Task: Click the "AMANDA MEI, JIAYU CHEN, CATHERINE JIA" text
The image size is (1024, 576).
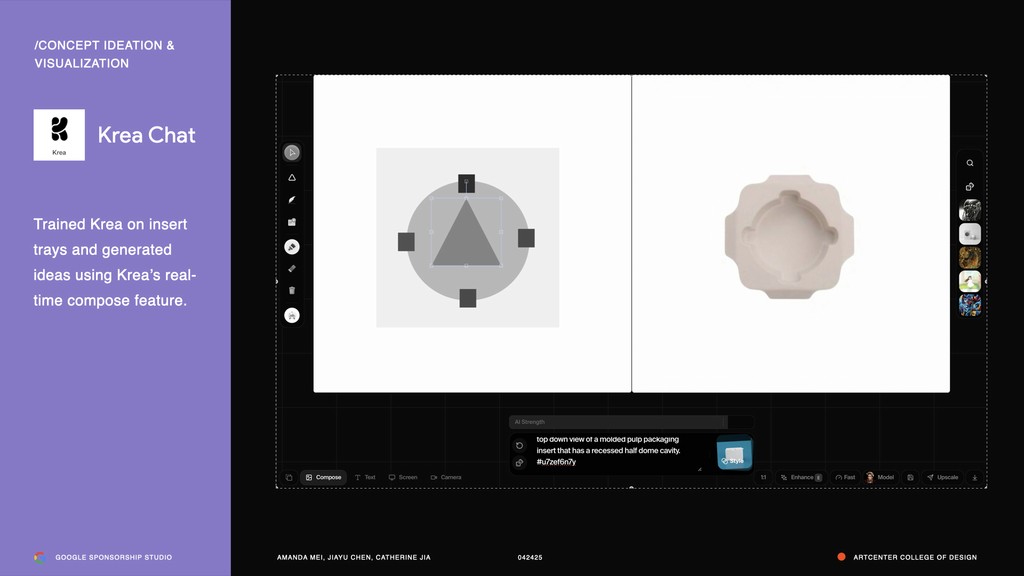Action: coord(353,557)
